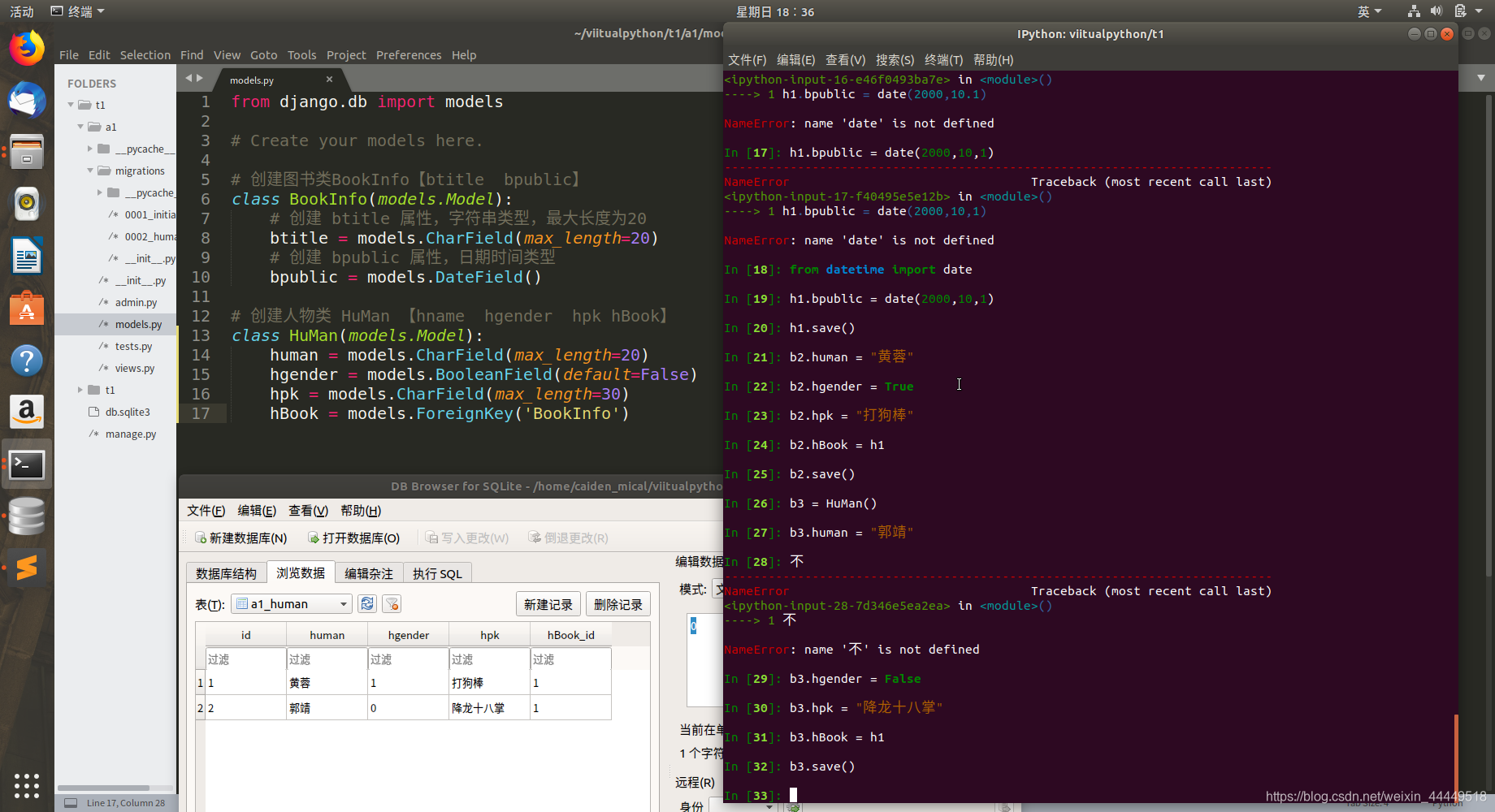This screenshot has height=812, width=1495.
Task: Collapse the a1 folder in sidebar
Action: point(80,127)
